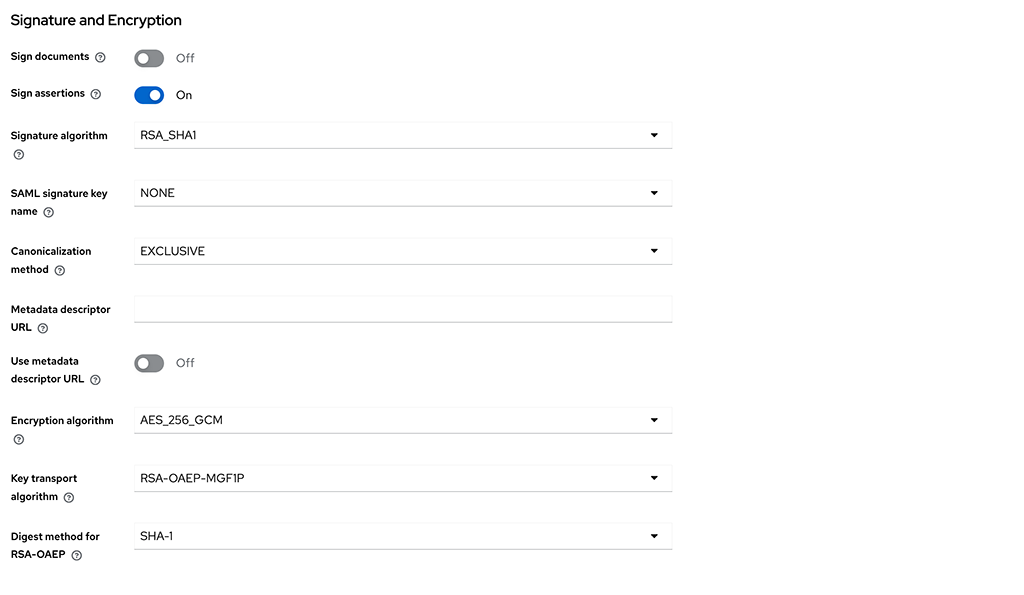This screenshot has height=595, width=1024.
Task: View help for Digest method for RSA-OAEP
Action: pyautogui.click(x=77, y=554)
